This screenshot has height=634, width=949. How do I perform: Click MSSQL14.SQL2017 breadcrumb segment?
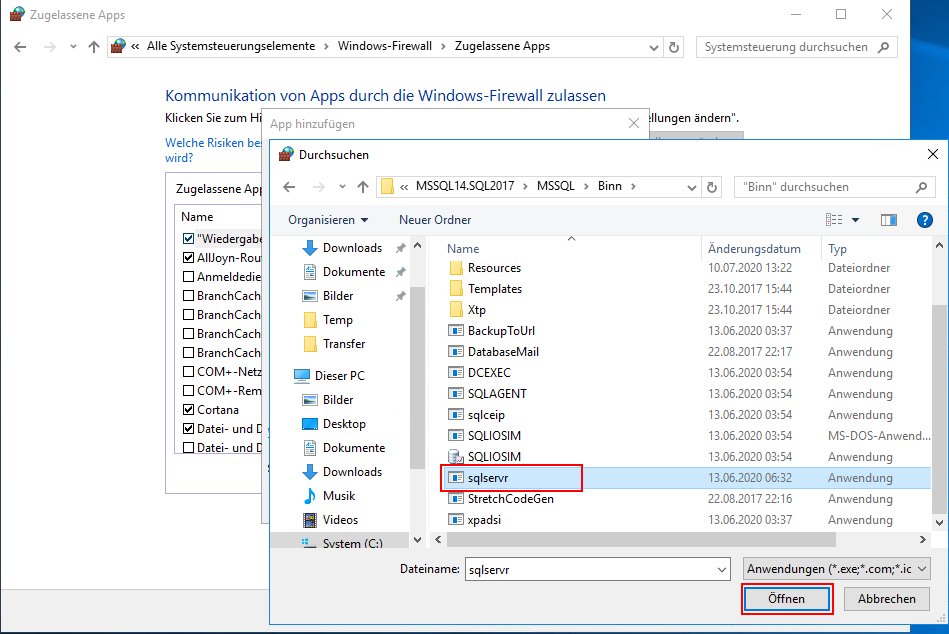tap(465, 186)
